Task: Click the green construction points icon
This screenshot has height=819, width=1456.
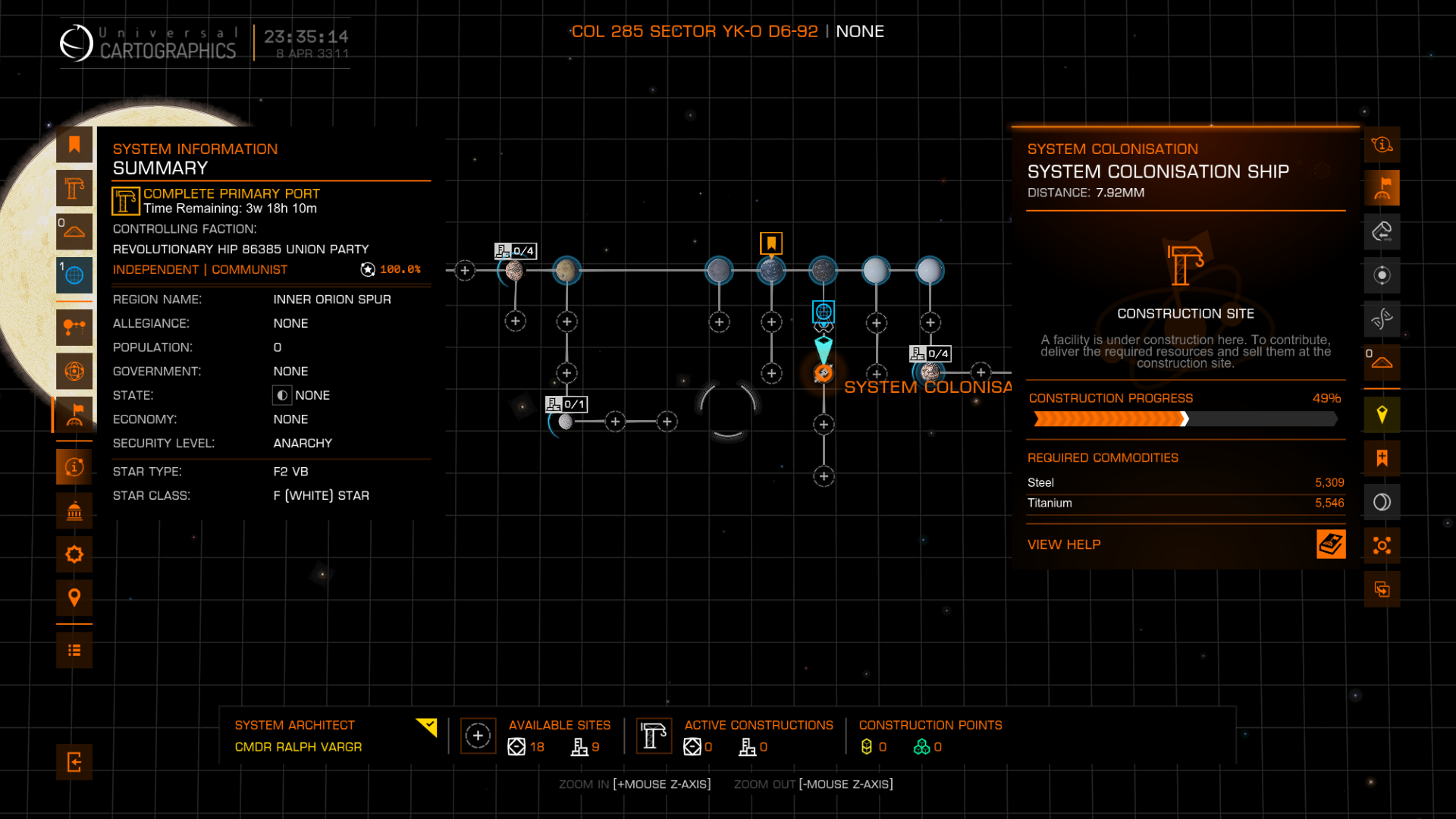Action: point(921,747)
